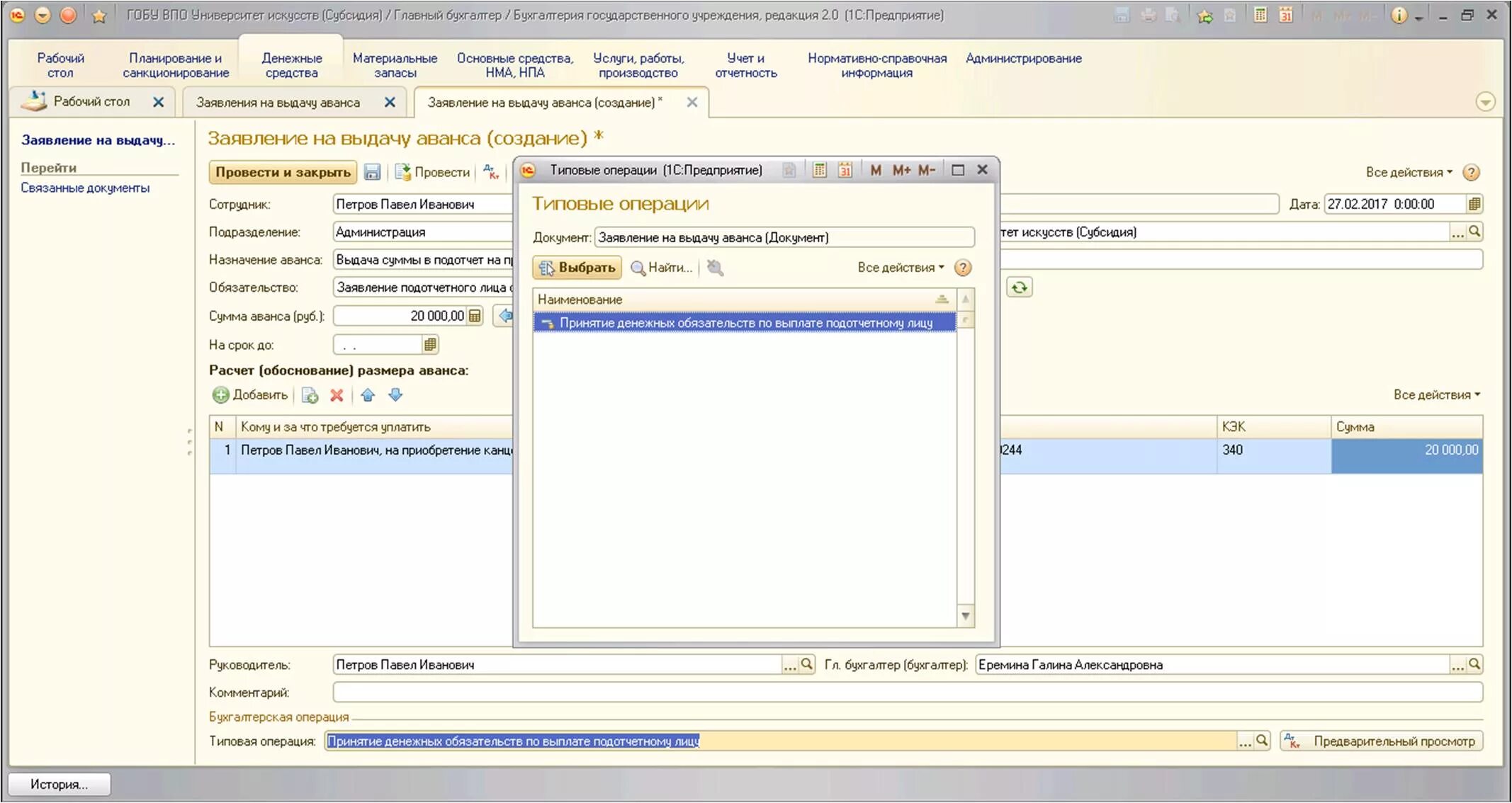Click the Сумма cell showing 20 000,00

click(1406, 455)
